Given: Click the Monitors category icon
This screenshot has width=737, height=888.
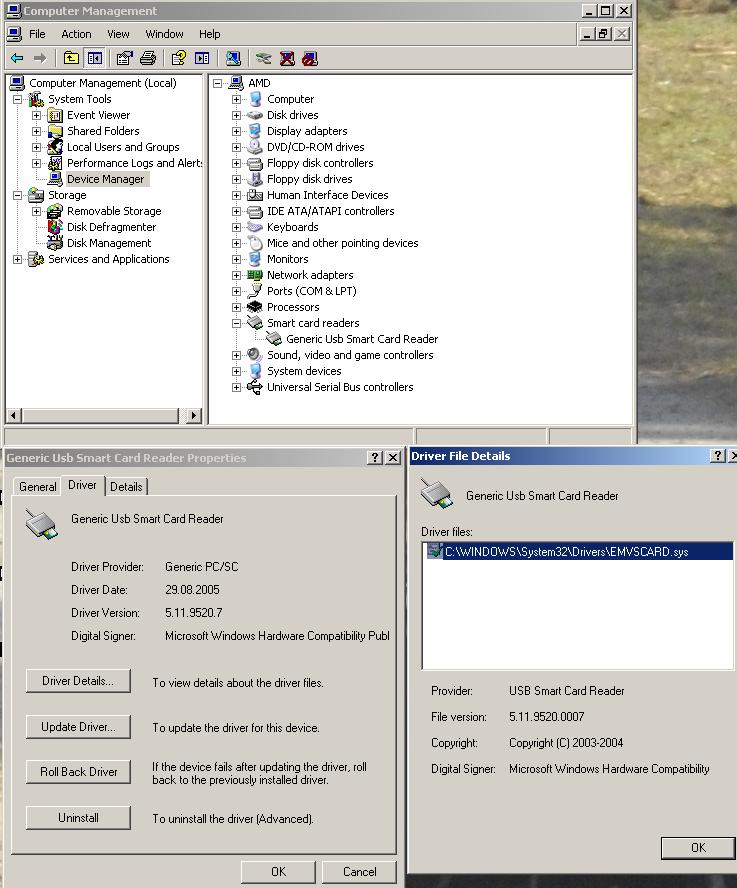Looking at the screenshot, I should click(x=255, y=259).
